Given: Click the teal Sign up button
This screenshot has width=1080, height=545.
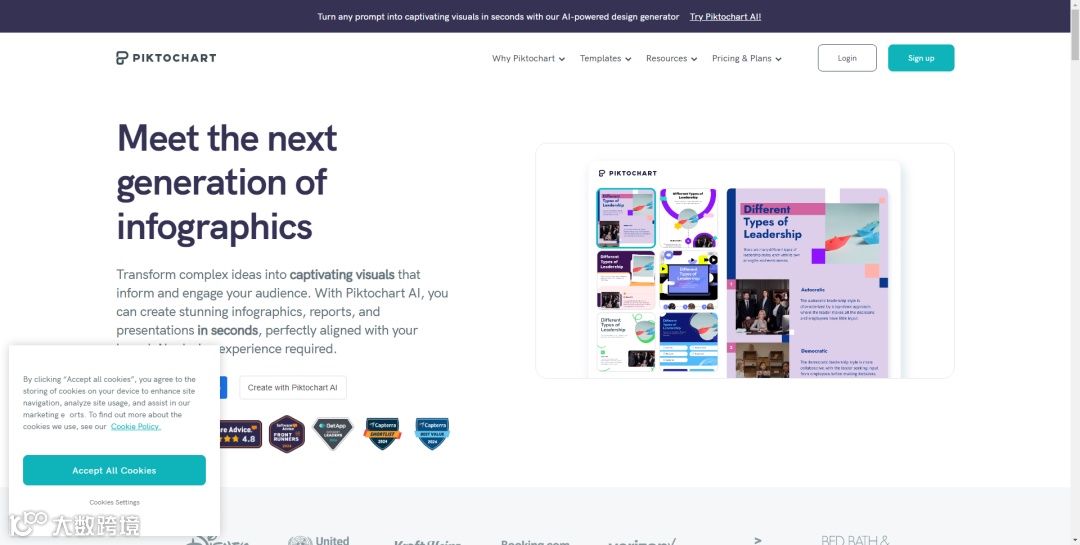Looking at the screenshot, I should tap(921, 58).
